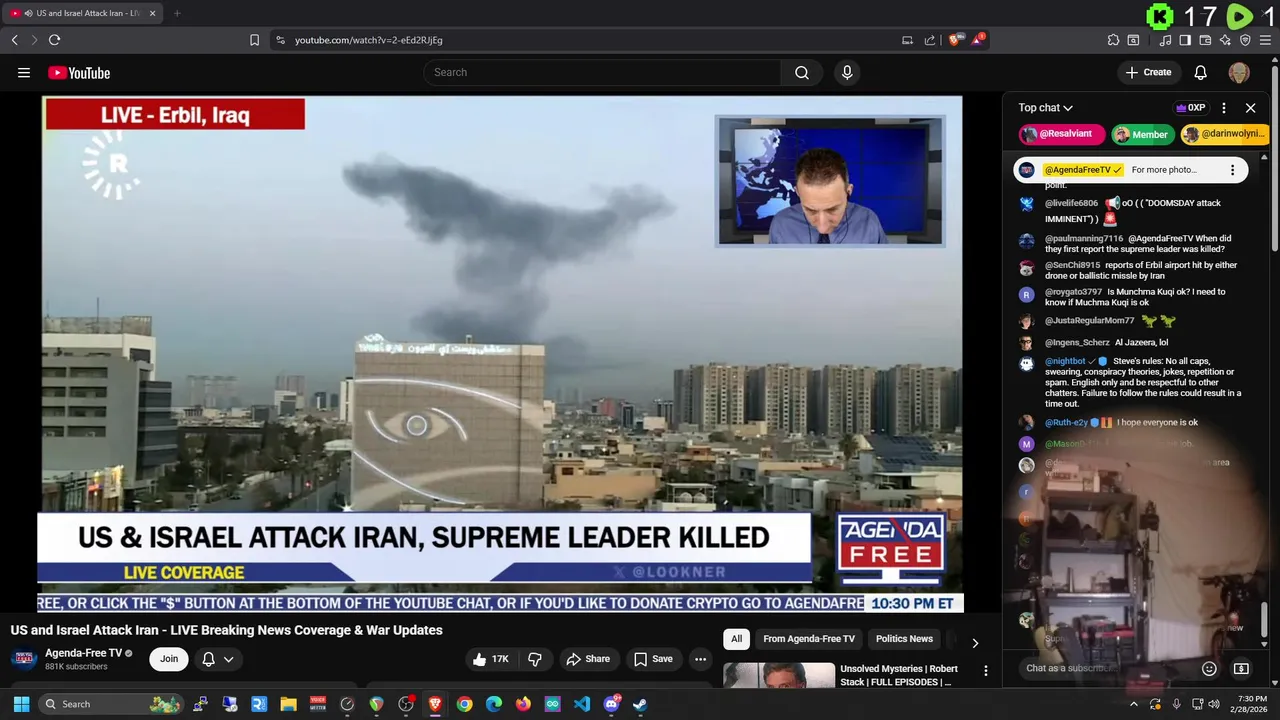Open Brave Wallet icon
The width and height of the screenshot is (1280, 720).
[1205, 40]
